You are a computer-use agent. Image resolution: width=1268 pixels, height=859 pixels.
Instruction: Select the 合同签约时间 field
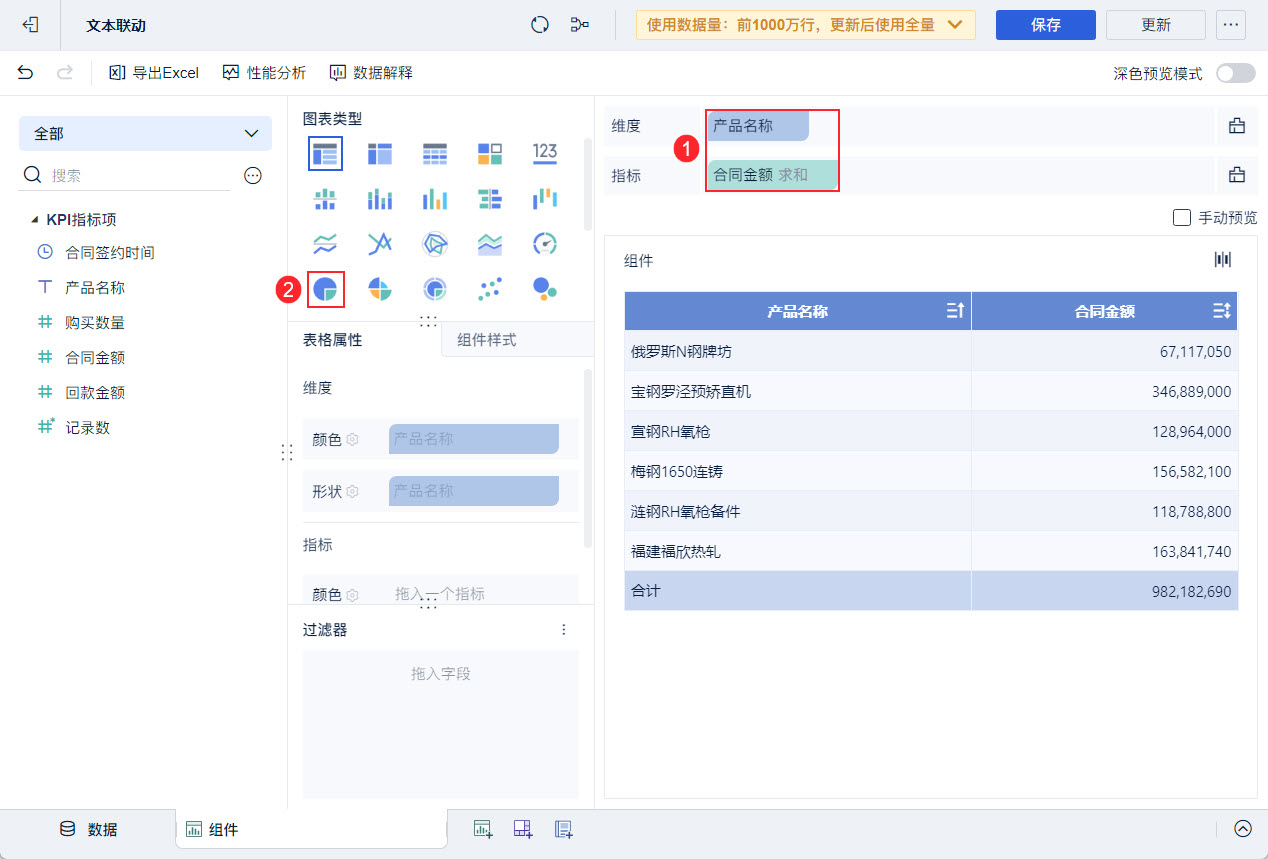[x=110, y=253]
